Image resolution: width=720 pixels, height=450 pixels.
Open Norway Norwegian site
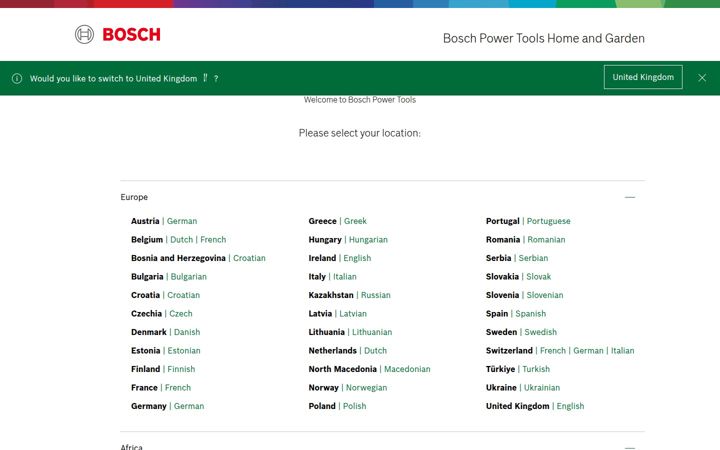(x=366, y=388)
